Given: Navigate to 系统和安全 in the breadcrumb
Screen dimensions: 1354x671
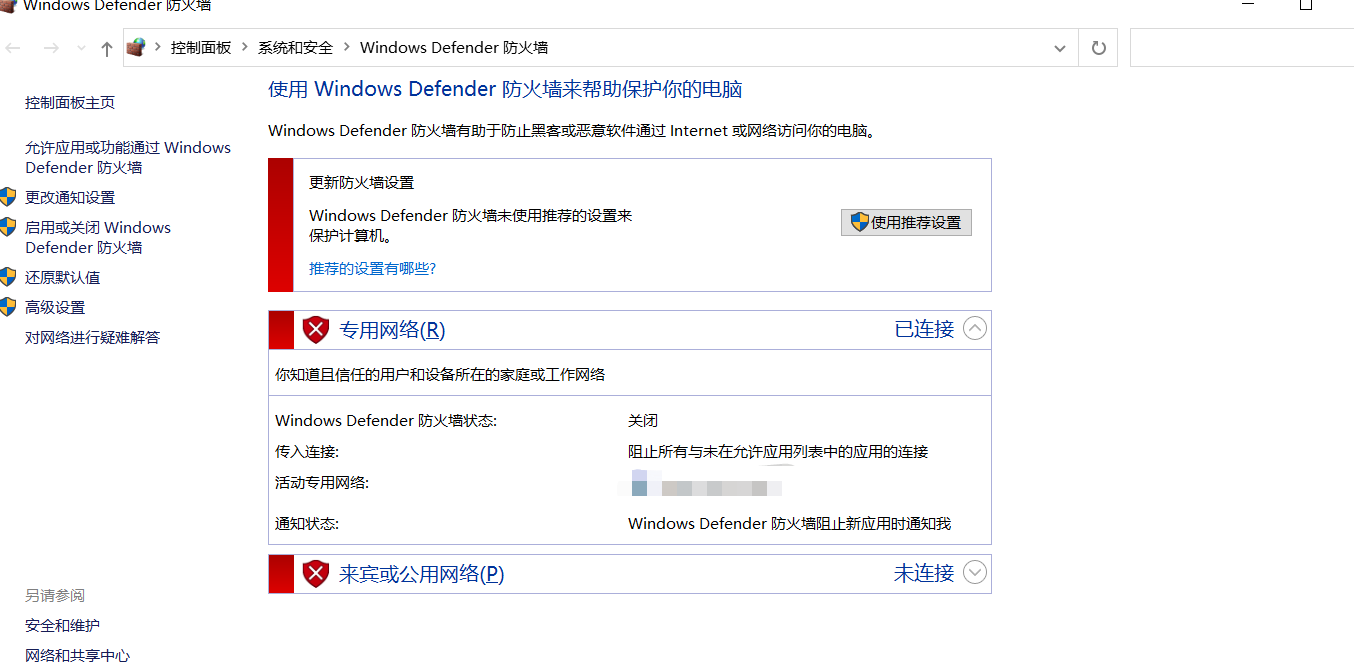Looking at the screenshot, I should click(x=294, y=47).
